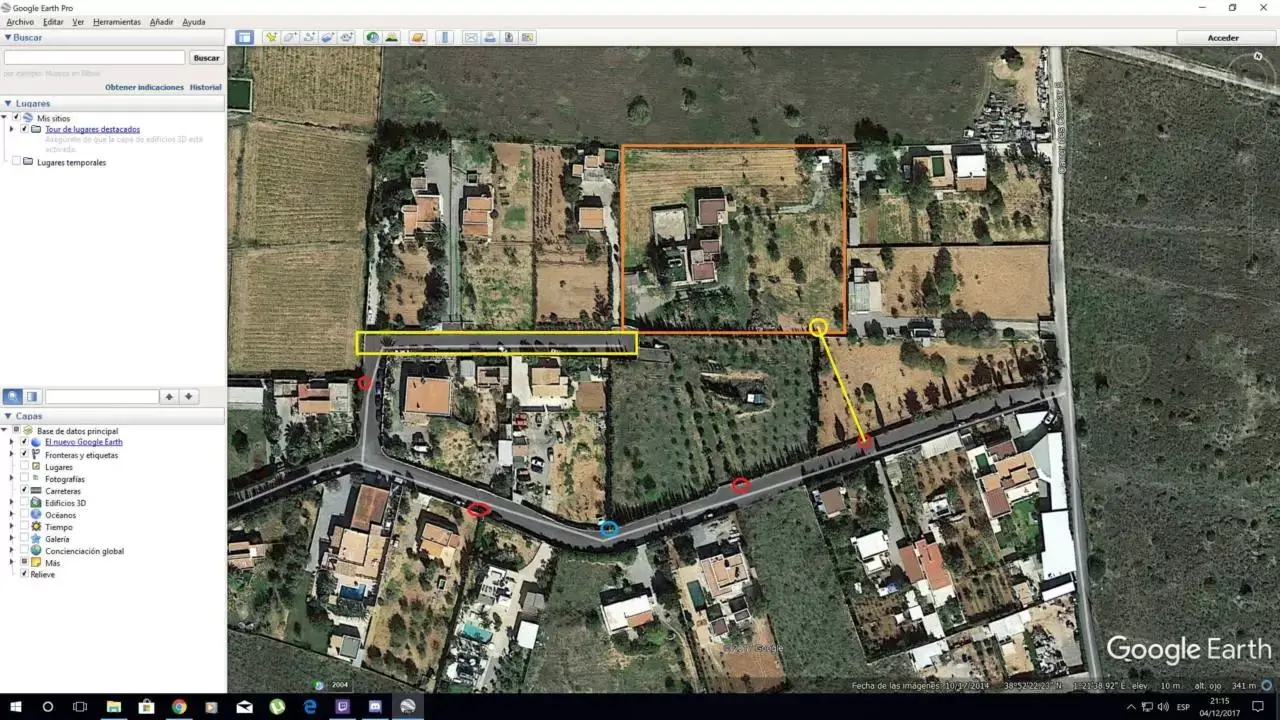Choose the Add Image Overlay tool
This screenshot has height=720, width=1280.
[x=327, y=37]
